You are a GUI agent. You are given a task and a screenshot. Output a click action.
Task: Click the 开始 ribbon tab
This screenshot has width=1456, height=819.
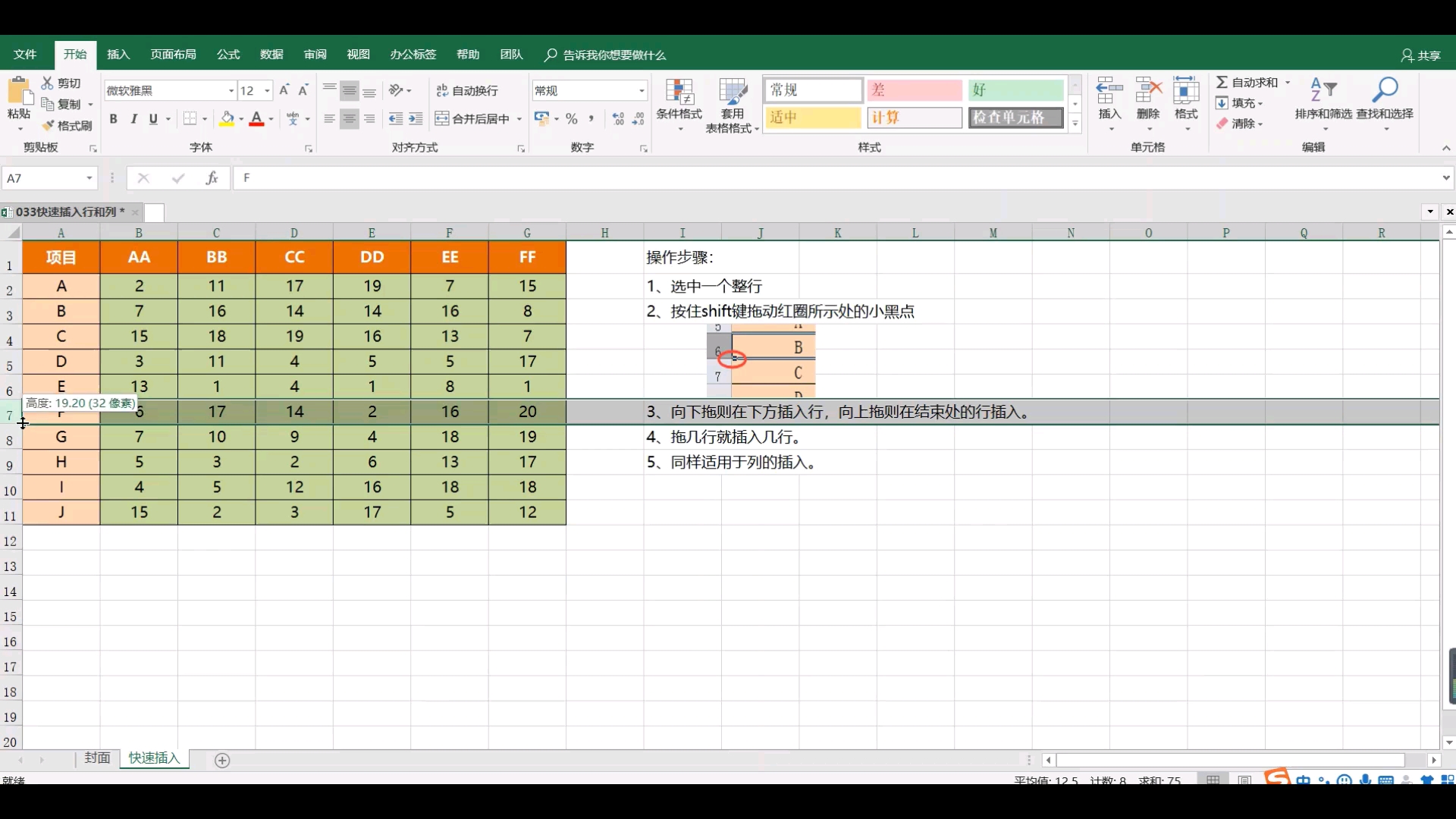[75, 54]
